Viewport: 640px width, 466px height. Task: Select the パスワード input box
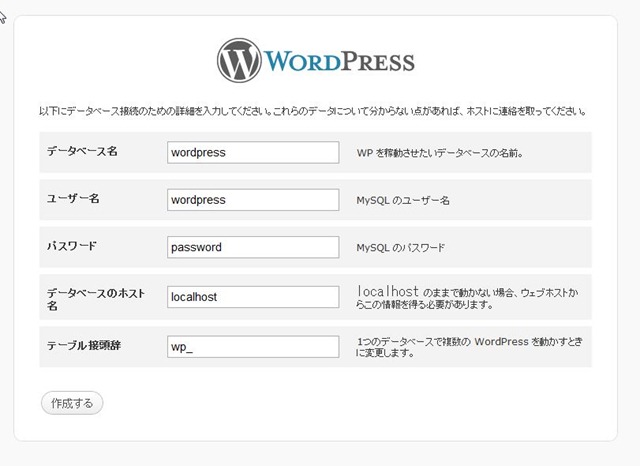click(254, 247)
